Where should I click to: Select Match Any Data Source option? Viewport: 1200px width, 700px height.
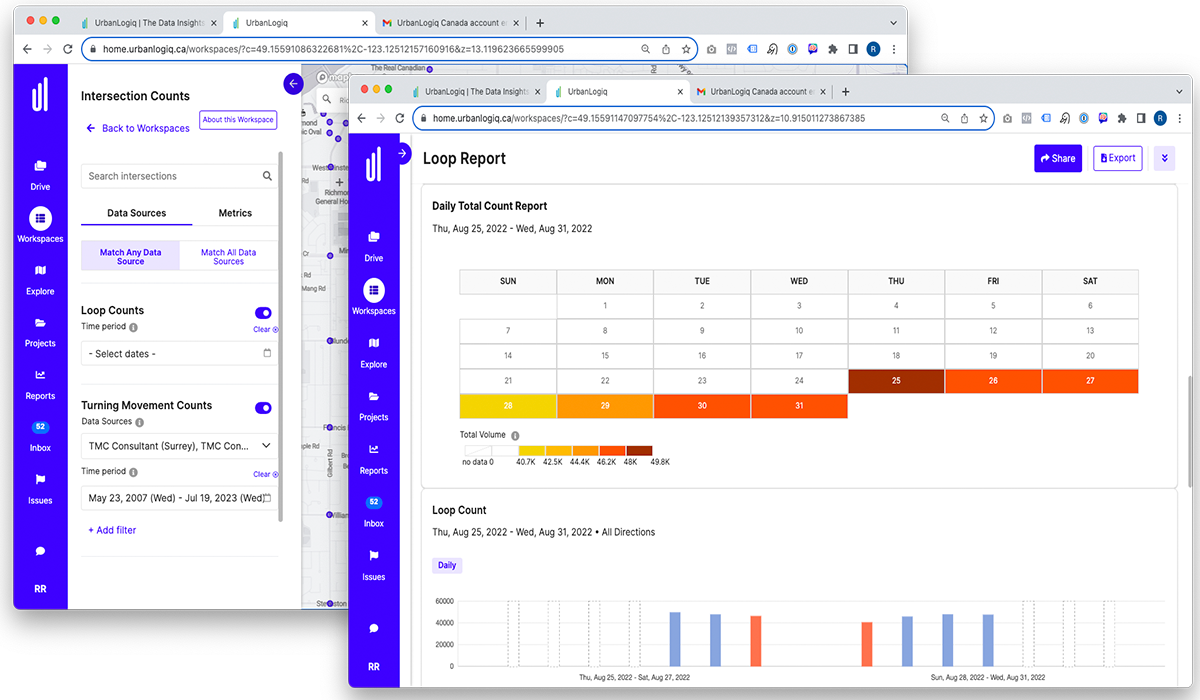pyautogui.click(x=130, y=257)
